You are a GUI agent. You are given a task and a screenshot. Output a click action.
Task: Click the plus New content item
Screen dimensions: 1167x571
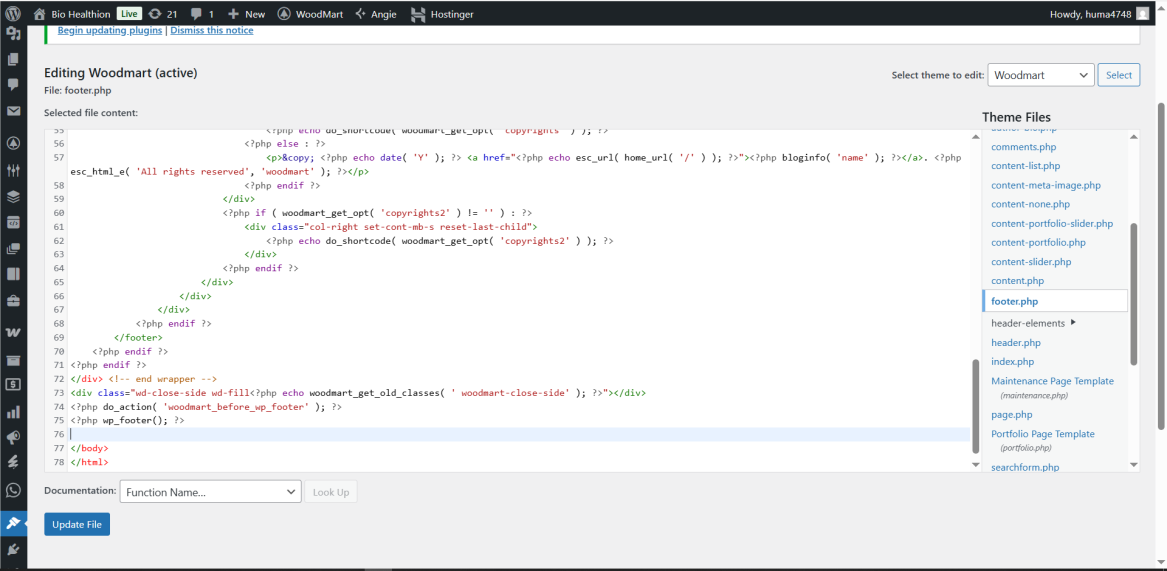(246, 13)
